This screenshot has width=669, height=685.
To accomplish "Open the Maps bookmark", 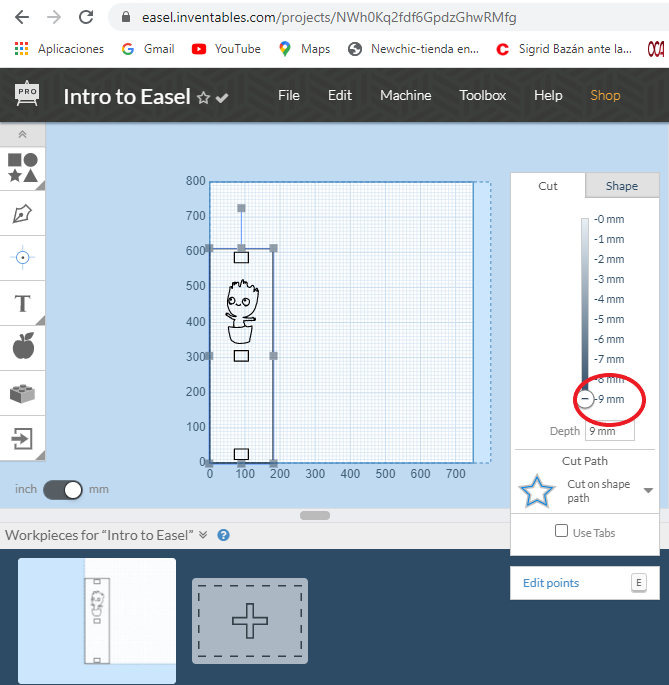I will tap(305, 49).
